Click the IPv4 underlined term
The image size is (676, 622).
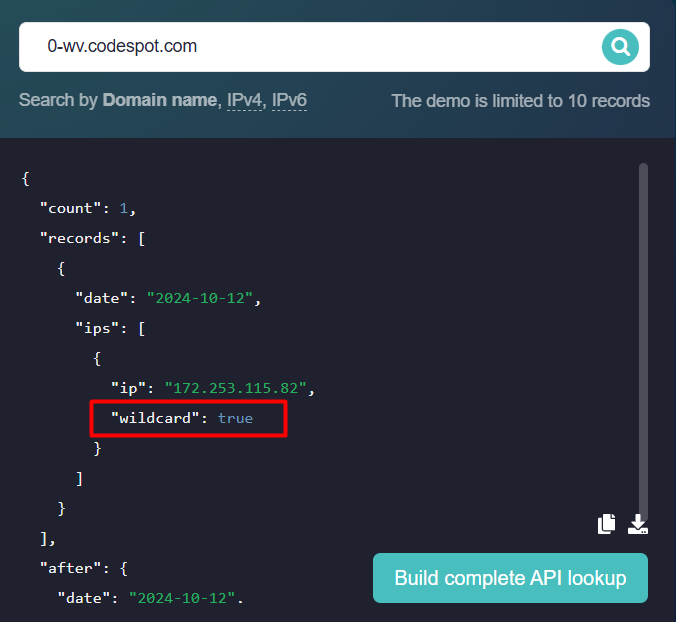[245, 101]
